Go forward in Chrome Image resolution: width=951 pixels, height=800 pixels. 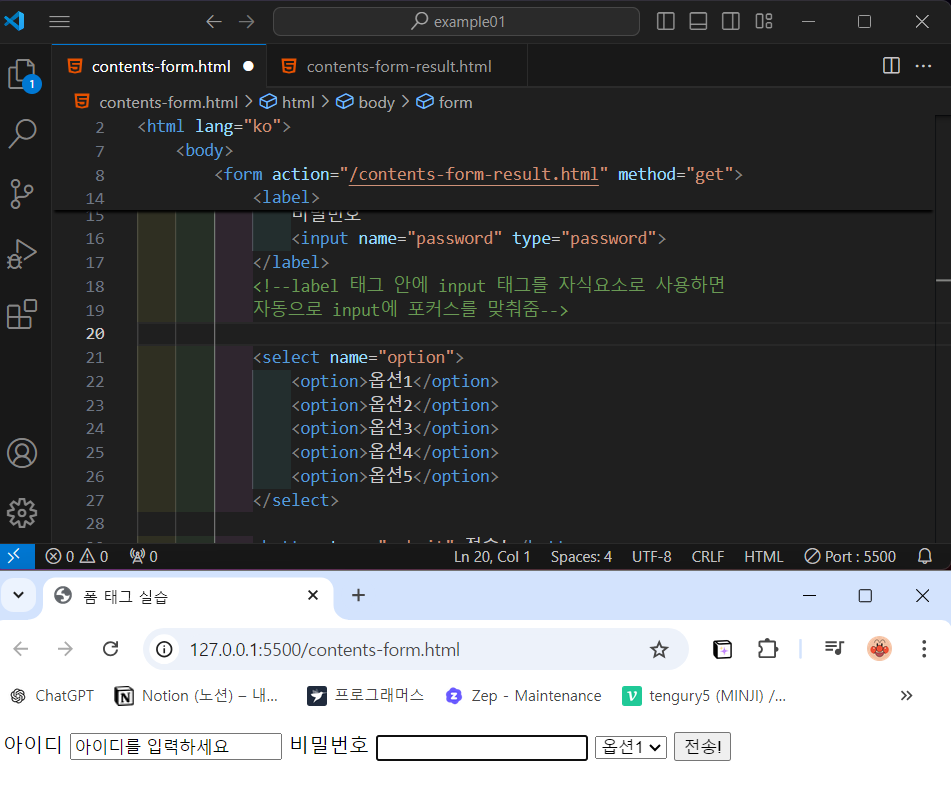[66, 650]
